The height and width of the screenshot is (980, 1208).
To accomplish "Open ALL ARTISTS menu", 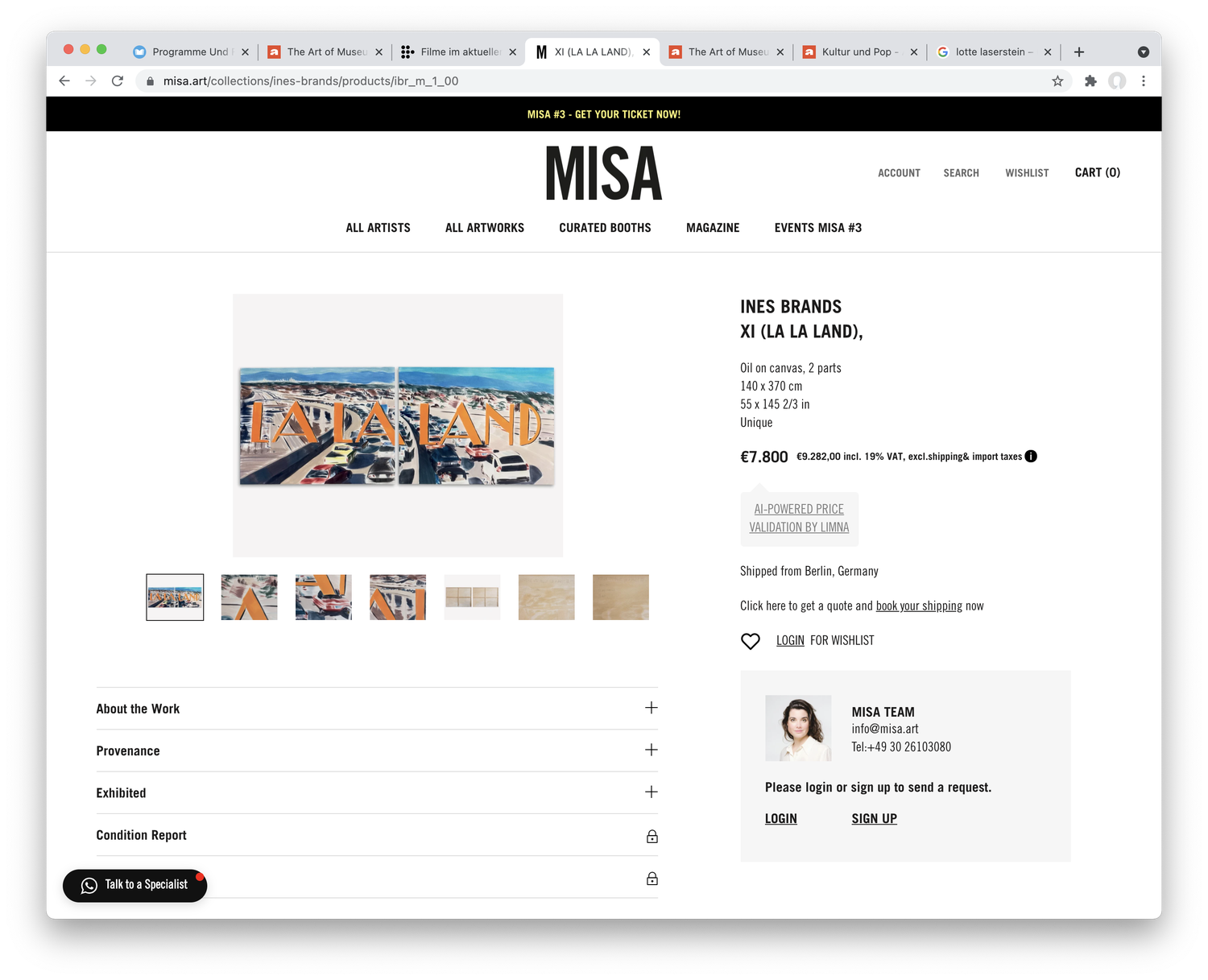I will 378,228.
